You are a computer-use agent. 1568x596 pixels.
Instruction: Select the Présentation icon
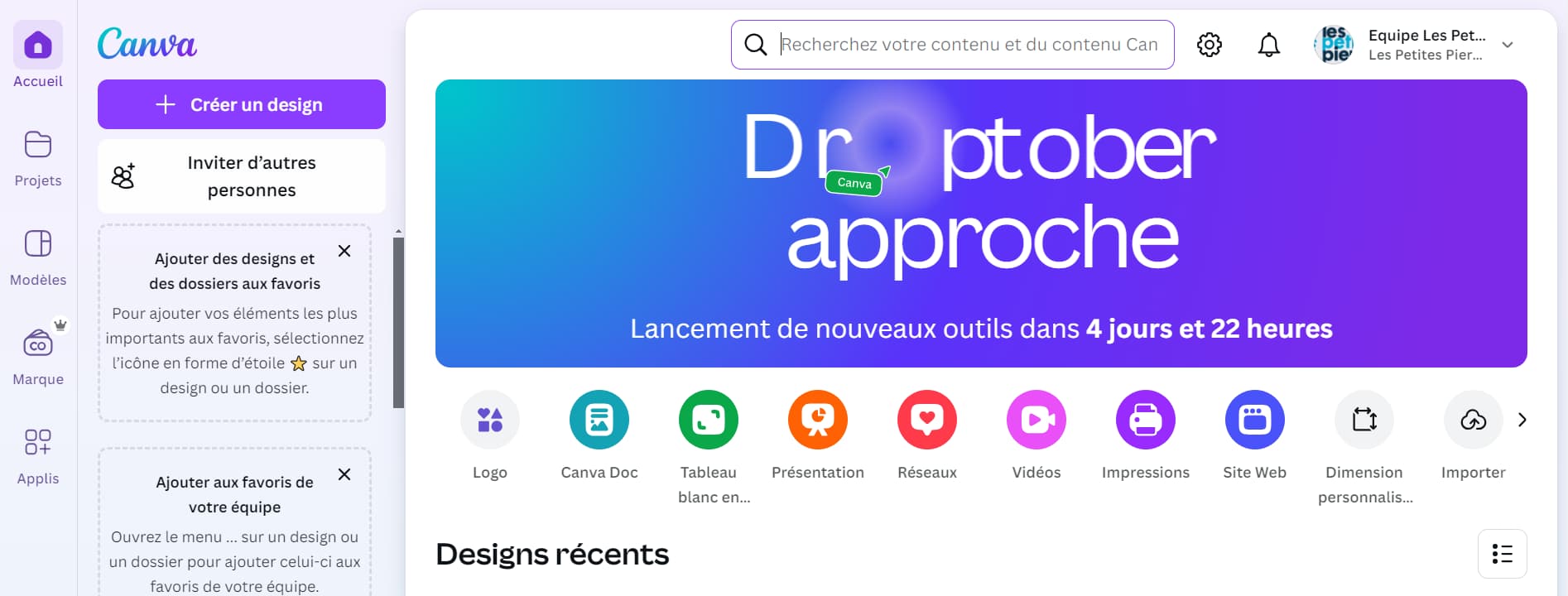tap(818, 420)
